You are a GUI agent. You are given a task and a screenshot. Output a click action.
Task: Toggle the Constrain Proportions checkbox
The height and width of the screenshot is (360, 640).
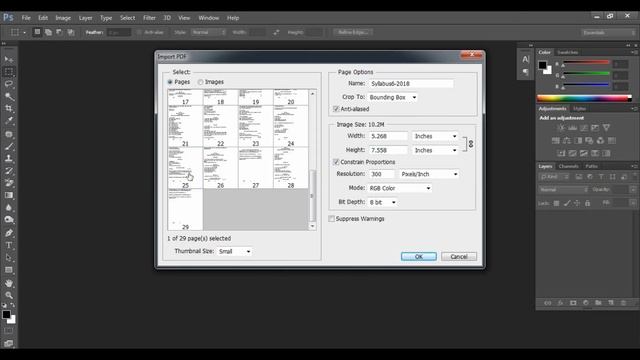pyautogui.click(x=336, y=162)
